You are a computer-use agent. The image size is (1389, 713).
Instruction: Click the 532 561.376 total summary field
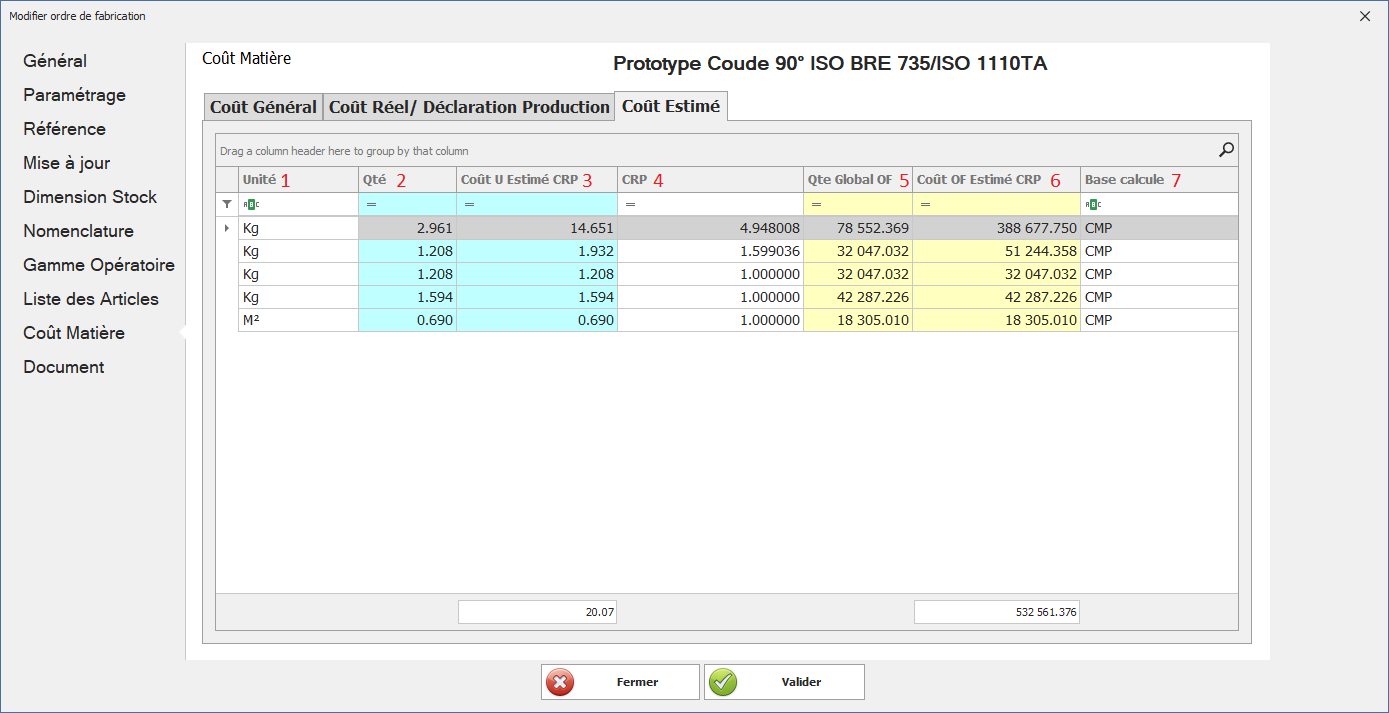(x=997, y=612)
